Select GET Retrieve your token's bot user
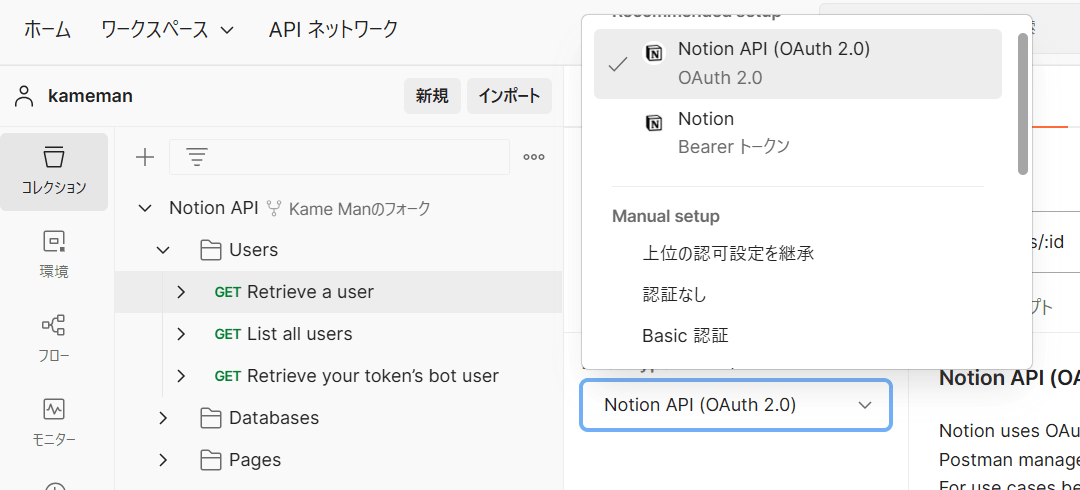Image resolution: width=1080 pixels, height=490 pixels. tap(338, 376)
